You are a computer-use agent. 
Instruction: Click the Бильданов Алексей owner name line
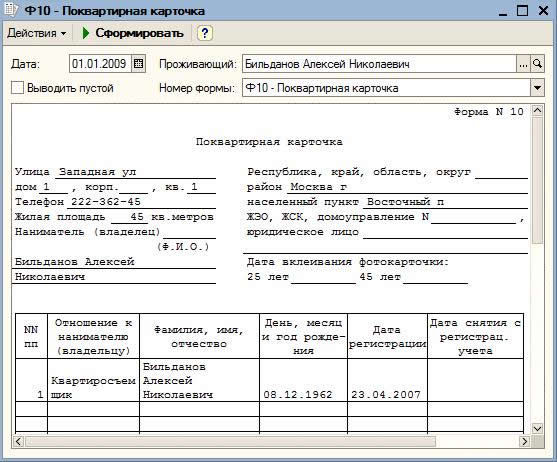pos(75,262)
